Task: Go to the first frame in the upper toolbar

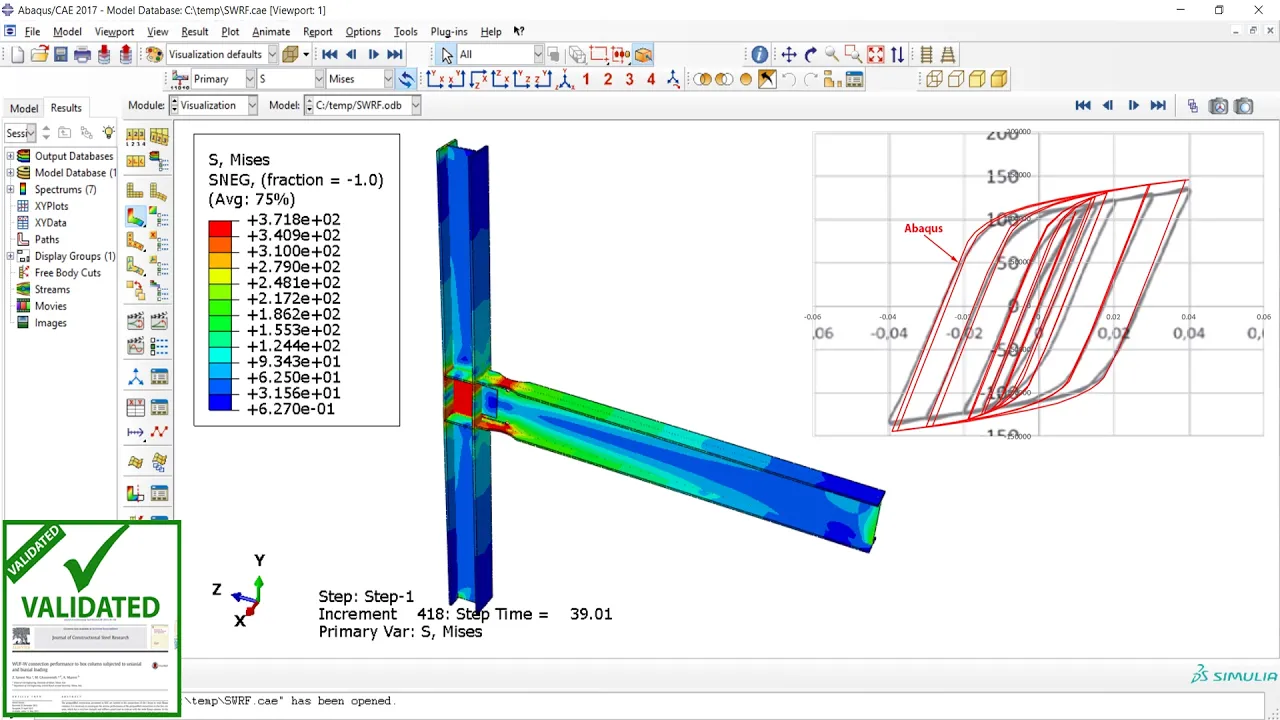Action: click(329, 54)
